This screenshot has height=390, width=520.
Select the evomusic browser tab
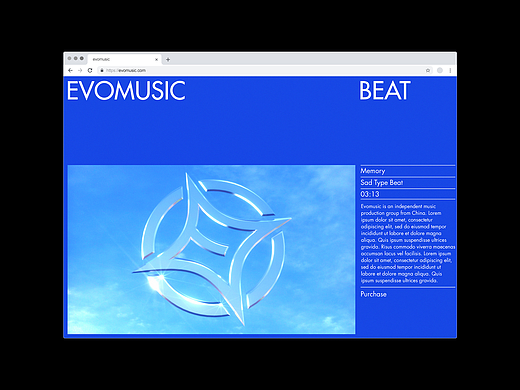click(125, 59)
